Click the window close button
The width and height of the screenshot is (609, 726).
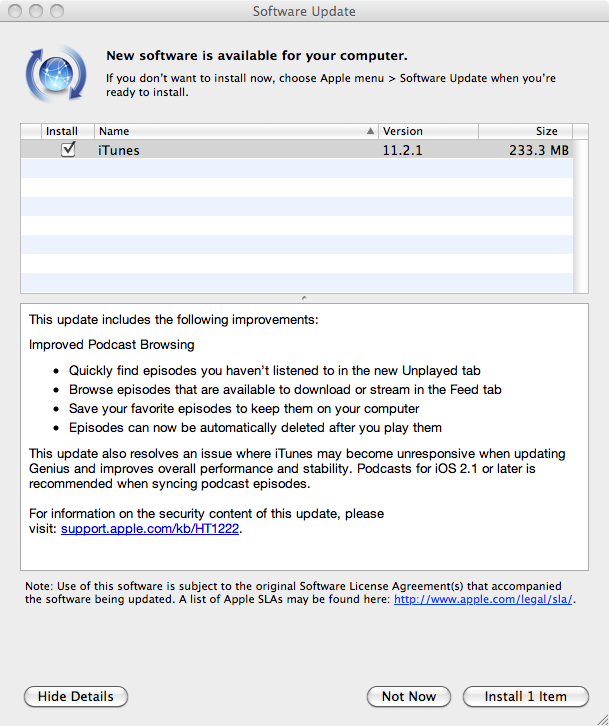(15, 11)
